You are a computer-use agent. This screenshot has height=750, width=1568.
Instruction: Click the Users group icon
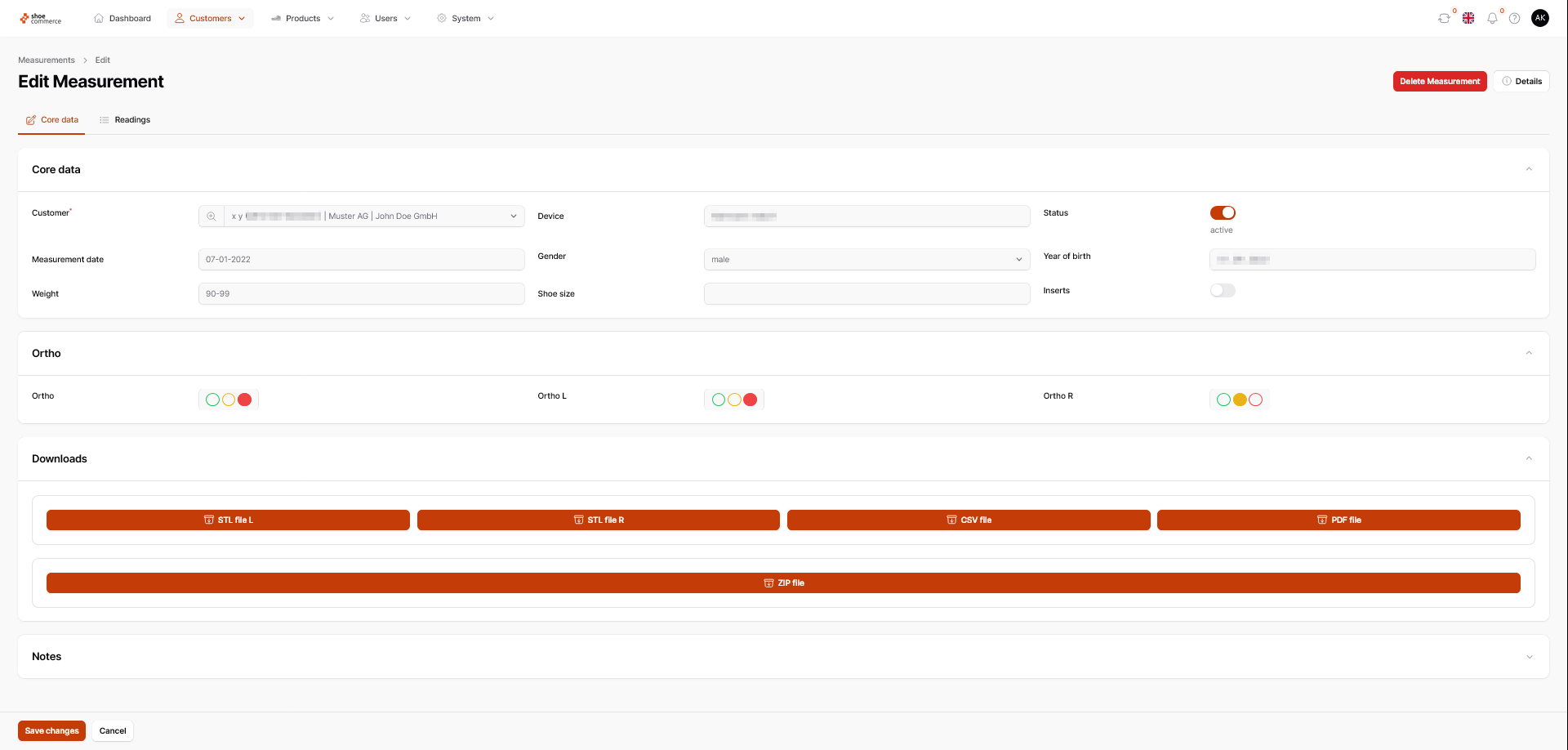point(365,18)
